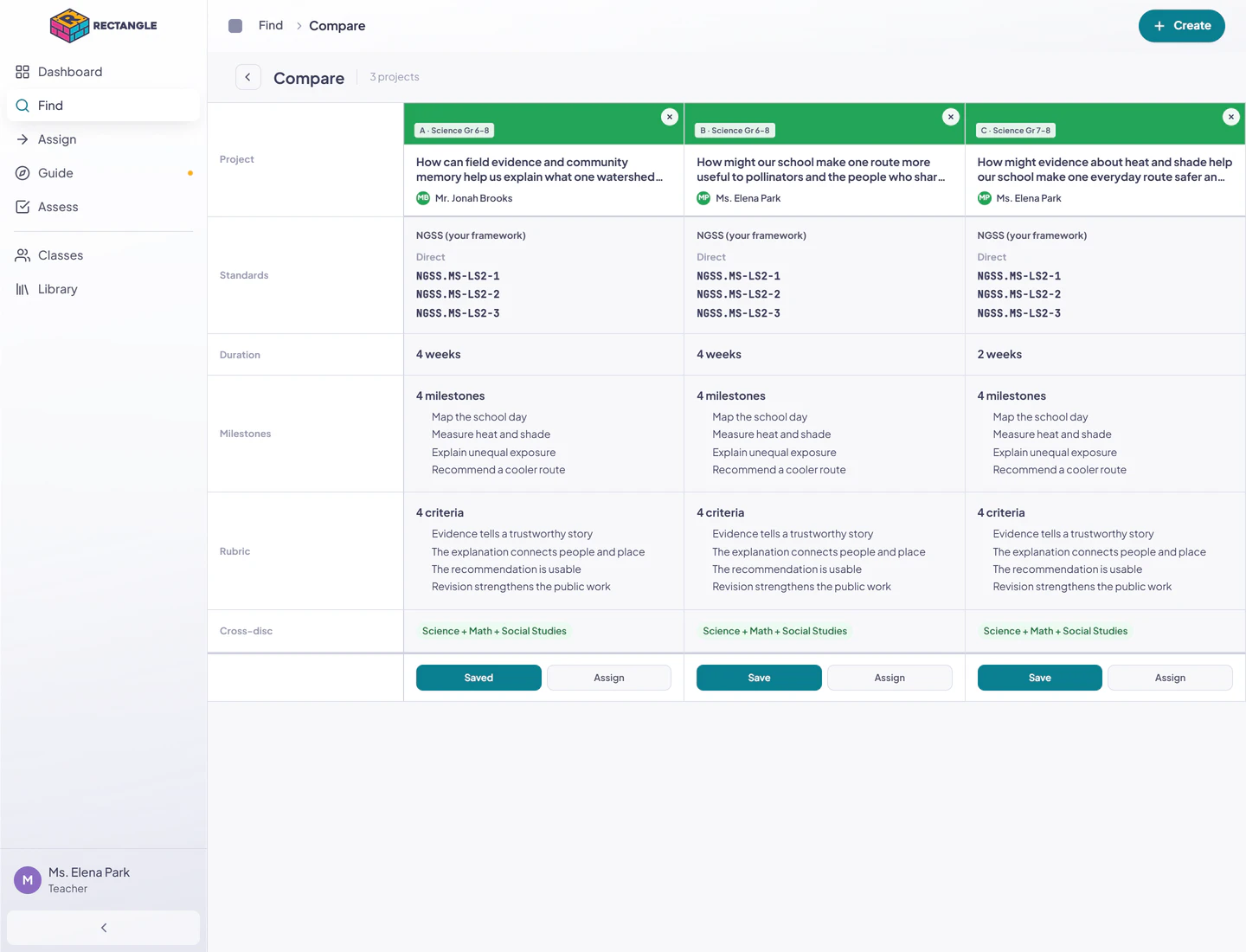Open the Assess section
1246x952 pixels.
[x=103, y=207]
